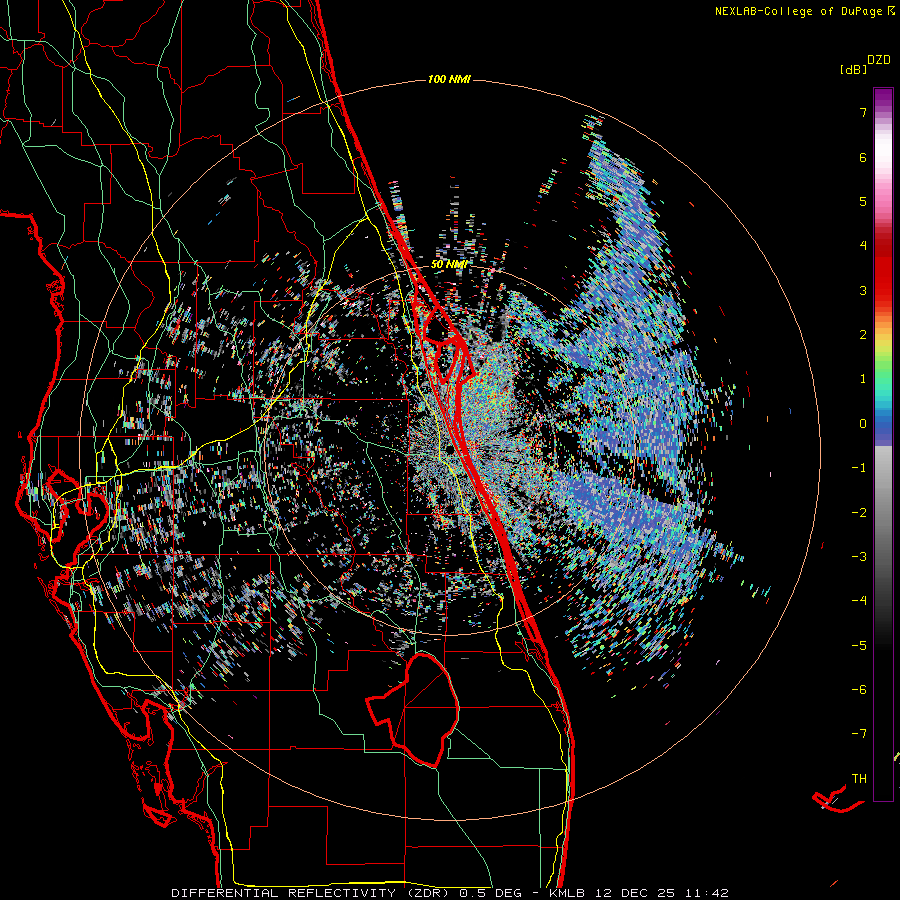900x900 pixels.
Task: Click the 100 NMI range ring label
Action: (x=449, y=79)
